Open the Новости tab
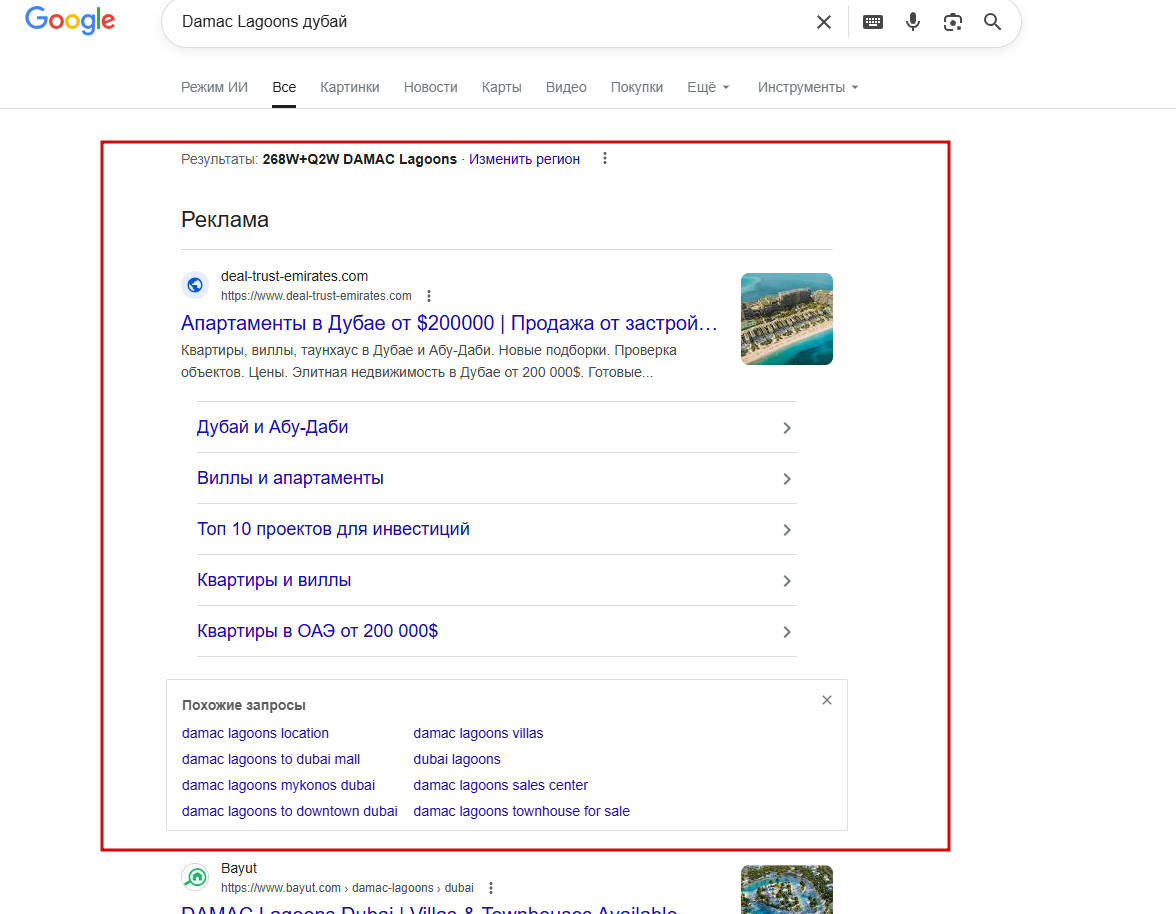1176x914 pixels. 430,87
